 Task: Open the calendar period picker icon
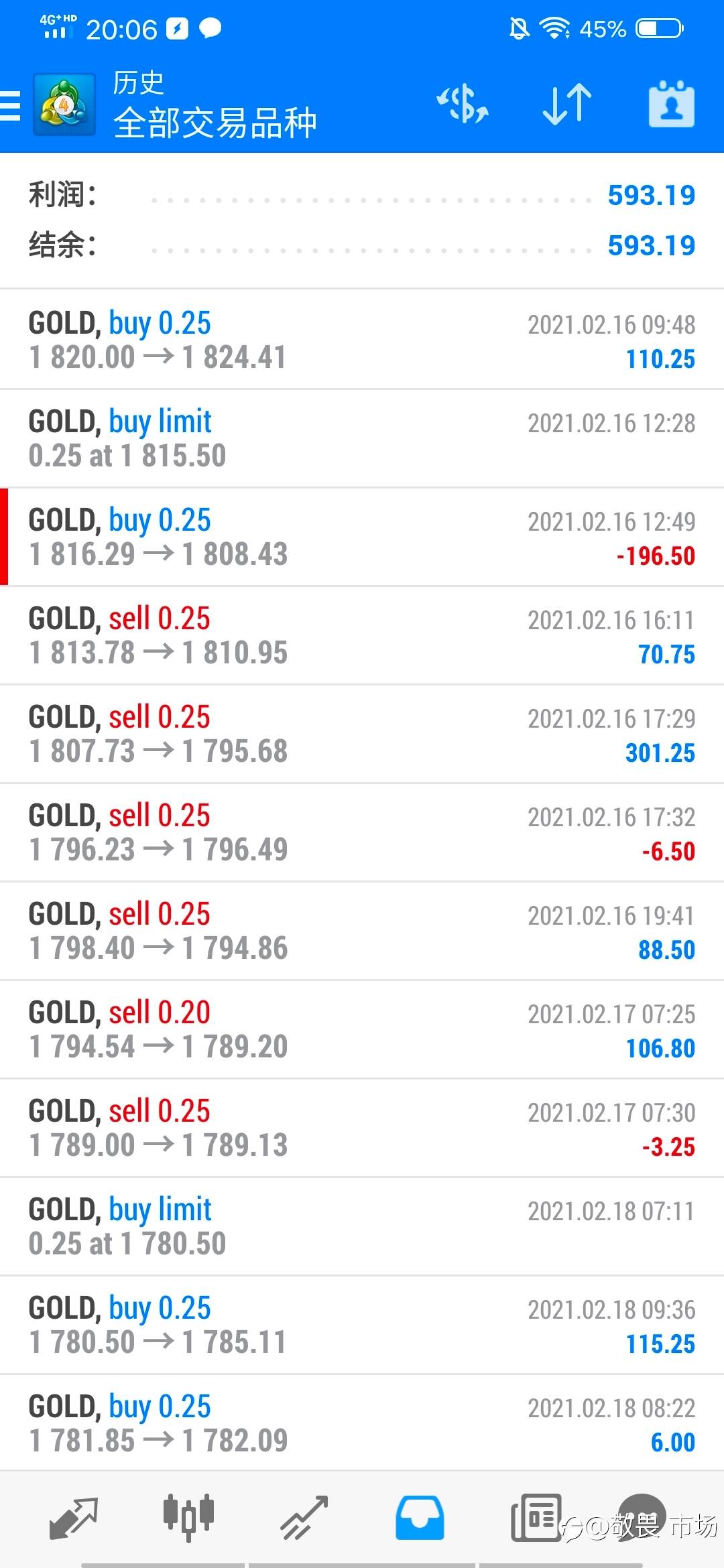pyautogui.click(x=672, y=104)
